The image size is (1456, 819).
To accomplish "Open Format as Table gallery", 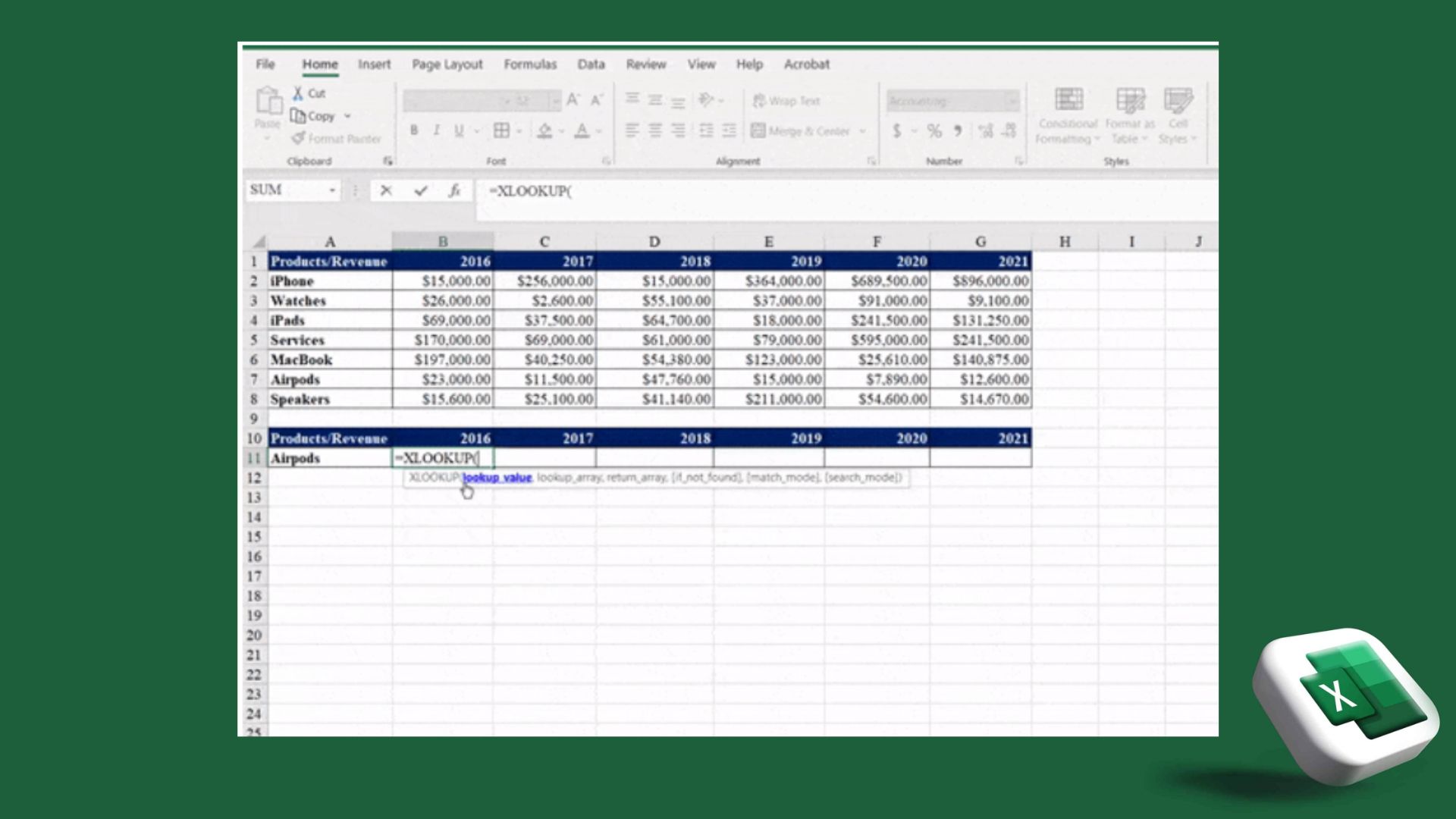I will pos(1130,116).
